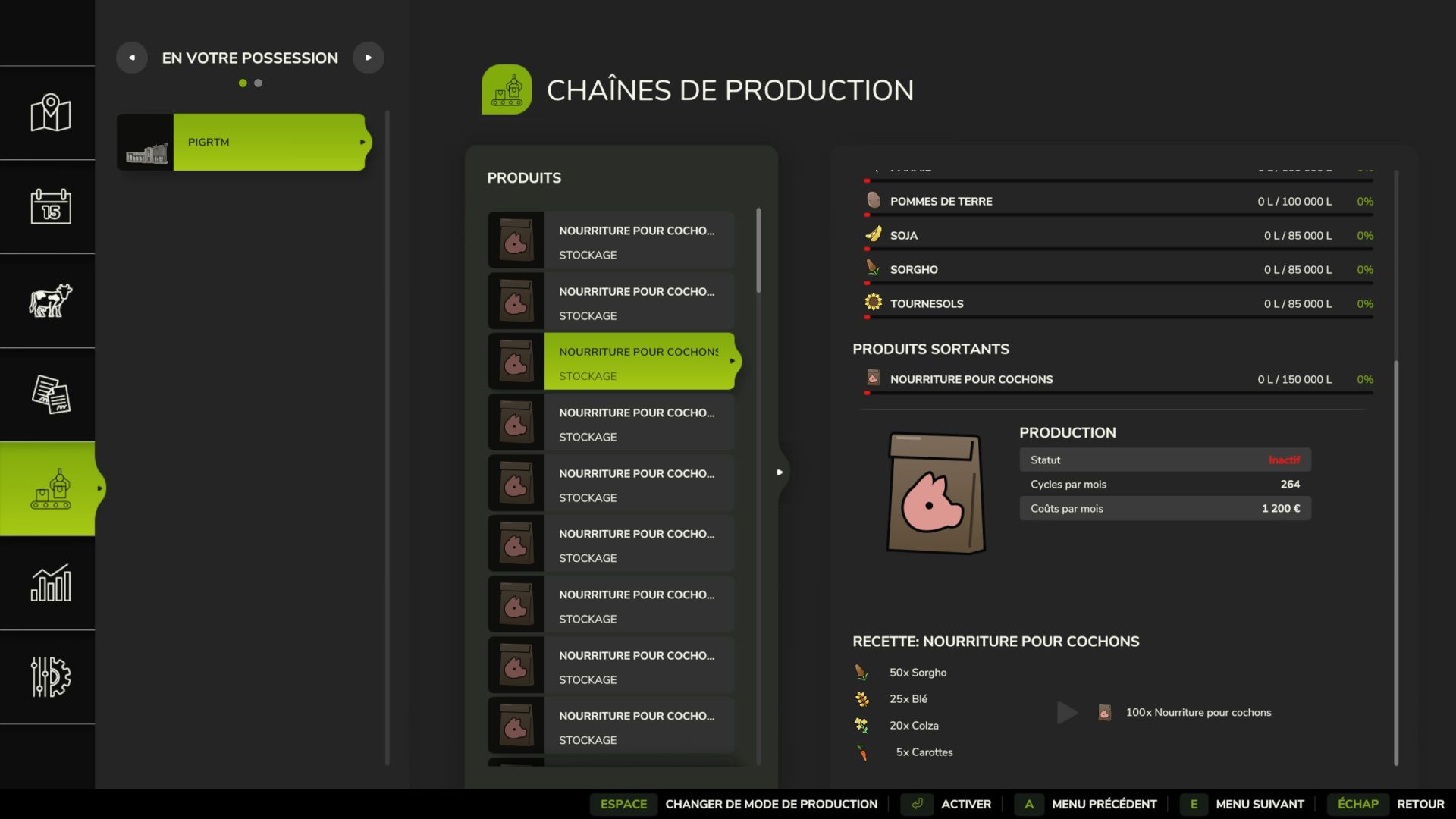The height and width of the screenshot is (819, 1456).
Task: Open the contracts documents icon
Action: click(50, 394)
